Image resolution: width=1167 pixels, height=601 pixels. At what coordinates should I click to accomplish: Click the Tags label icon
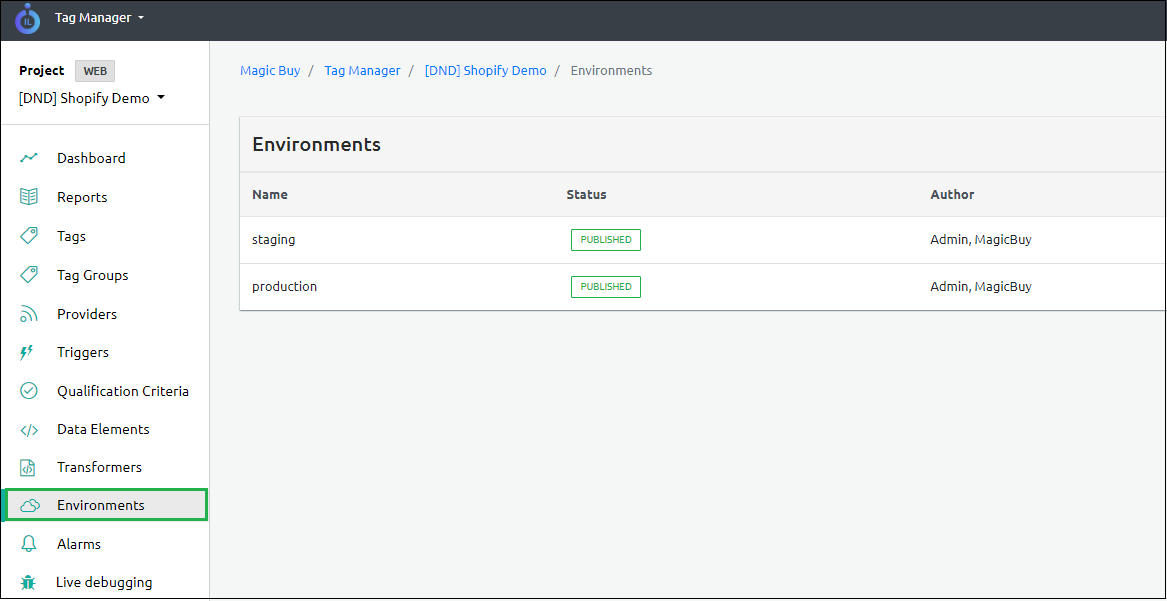click(29, 236)
